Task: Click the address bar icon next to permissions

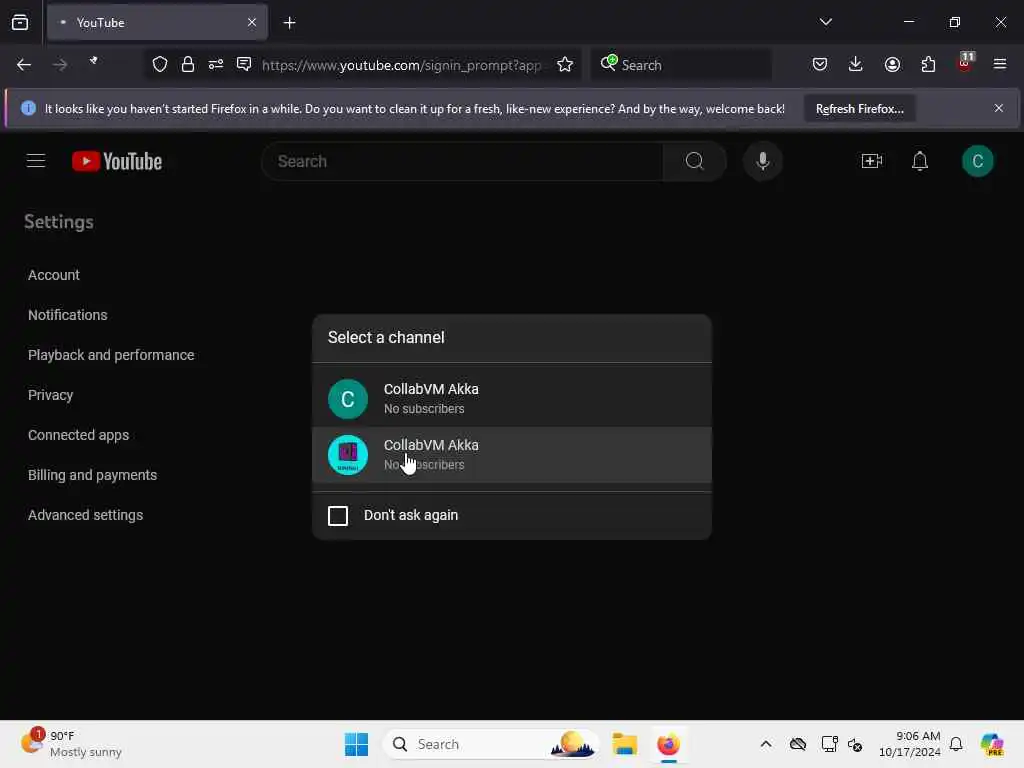Action: tap(244, 64)
